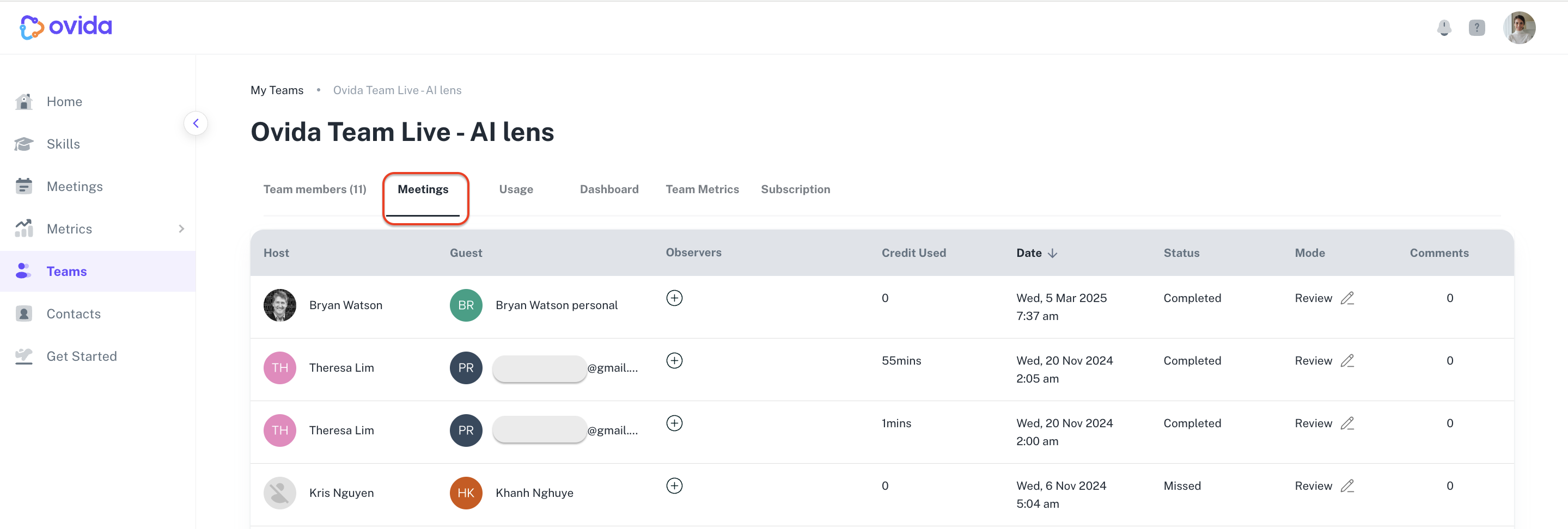Edit mode for the 5 Mar 2025 meeting

coord(1347,298)
